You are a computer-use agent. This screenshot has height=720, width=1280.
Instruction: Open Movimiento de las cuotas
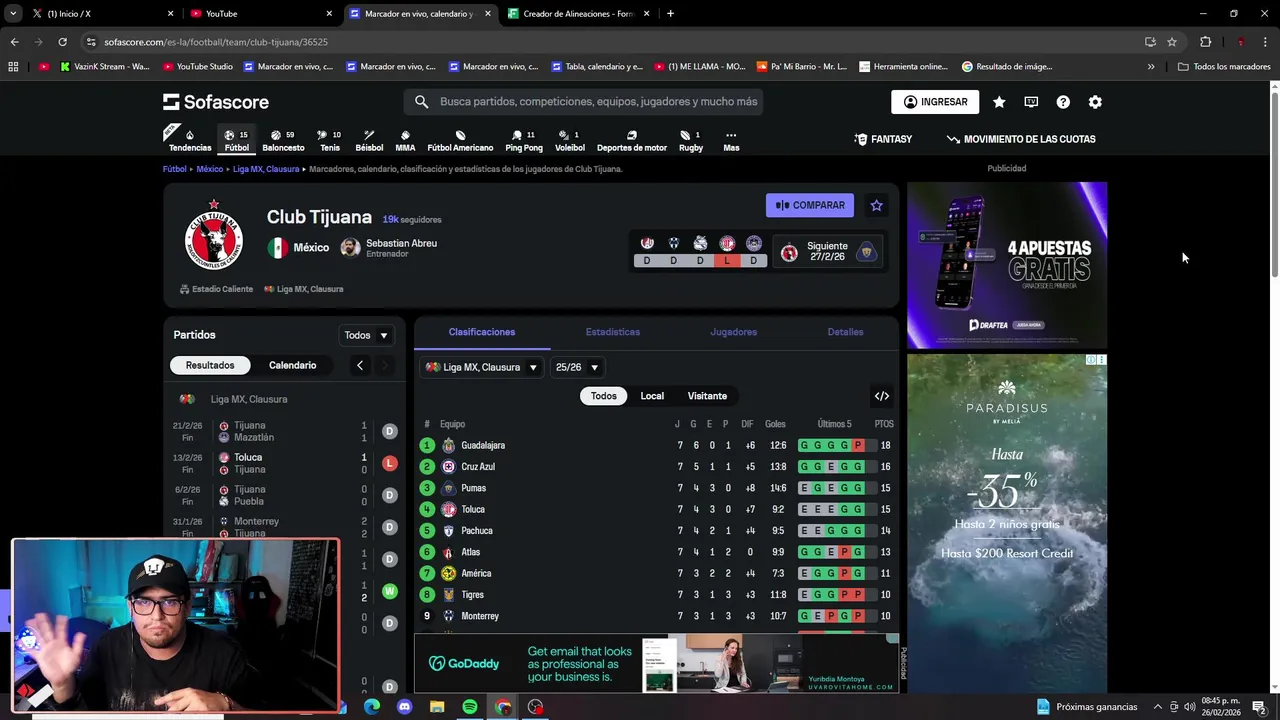pos(1021,139)
